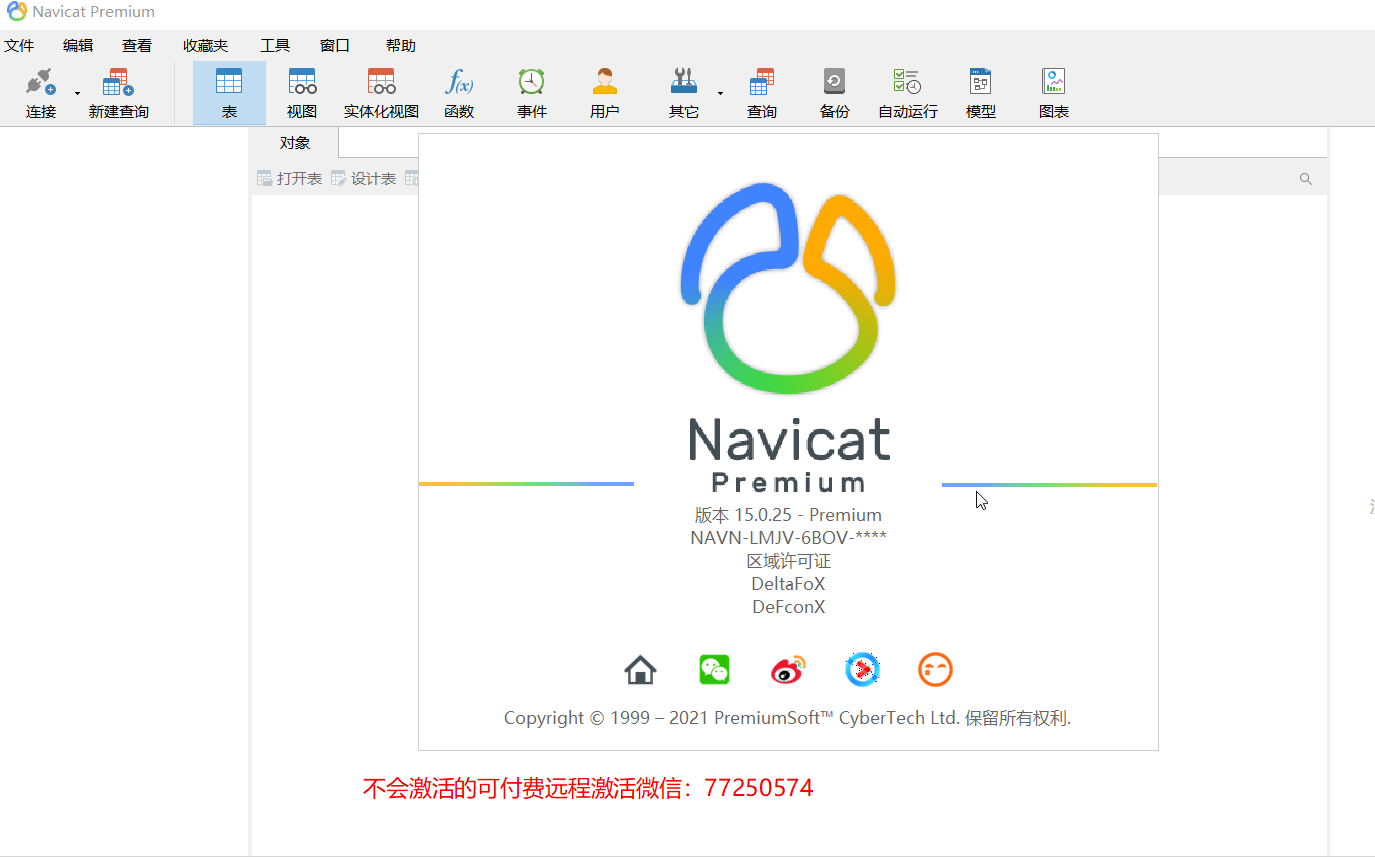This screenshot has width=1375, height=857.
Task: Click the search magnifier in the object bar
Action: (x=1306, y=179)
